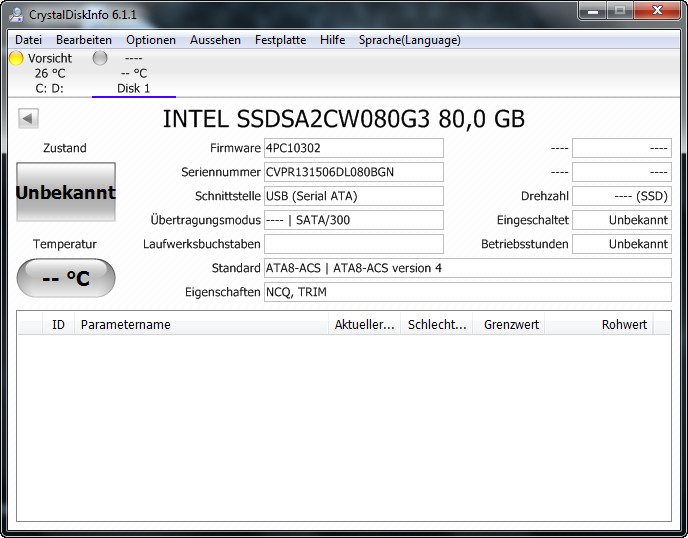Click the disk title INTEL SSDSA2CW080G3 80,0 GB

344,119
